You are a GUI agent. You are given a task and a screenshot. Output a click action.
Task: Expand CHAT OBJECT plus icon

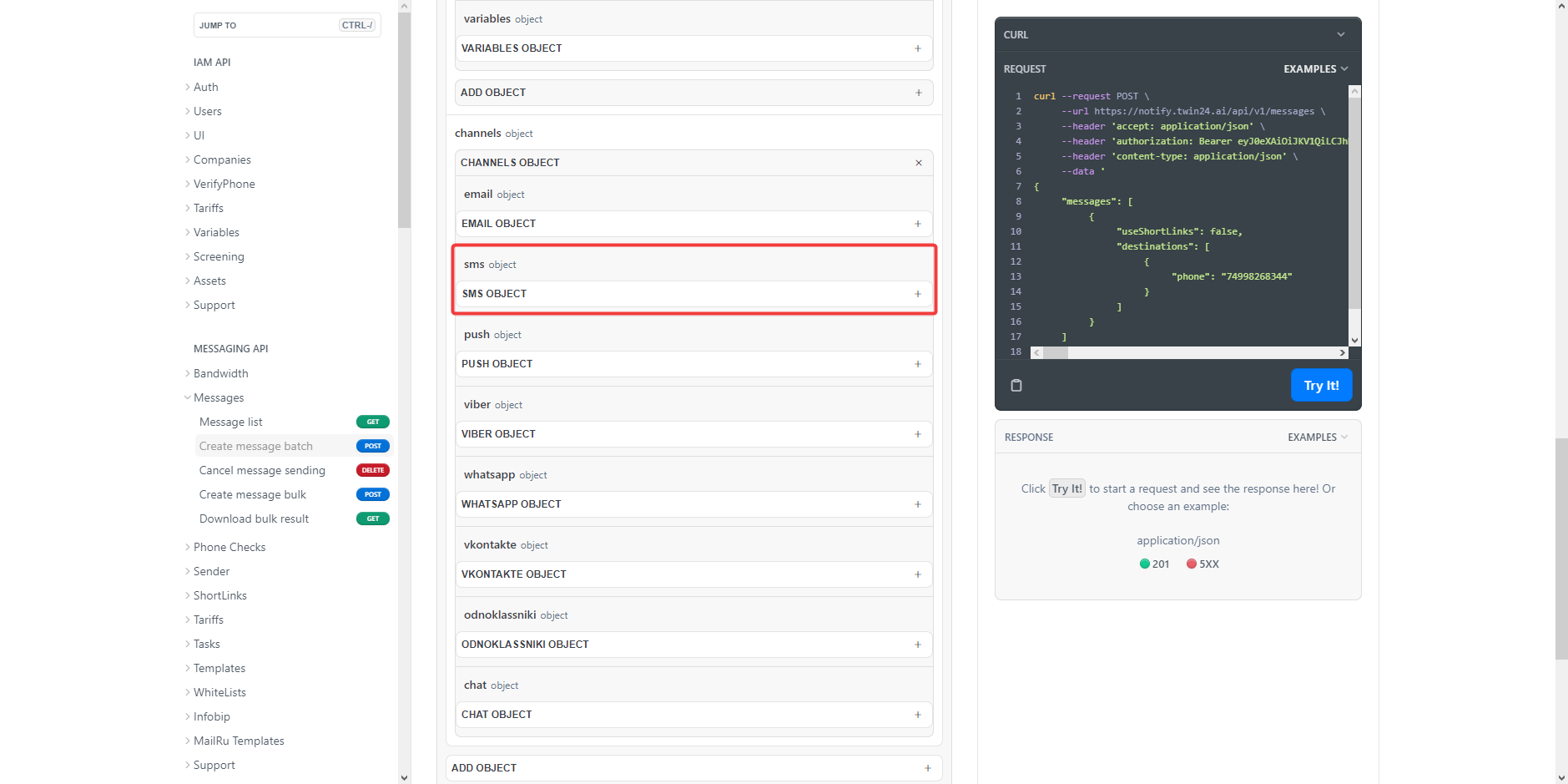[x=917, y=715]
